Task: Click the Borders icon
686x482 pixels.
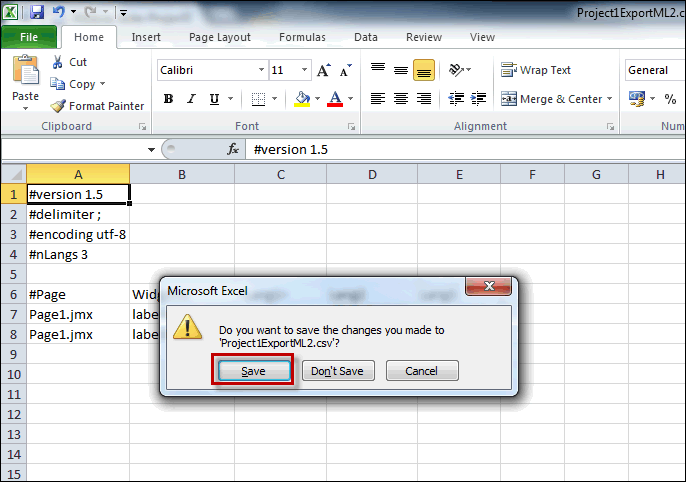Action: [x=259, y=99]
